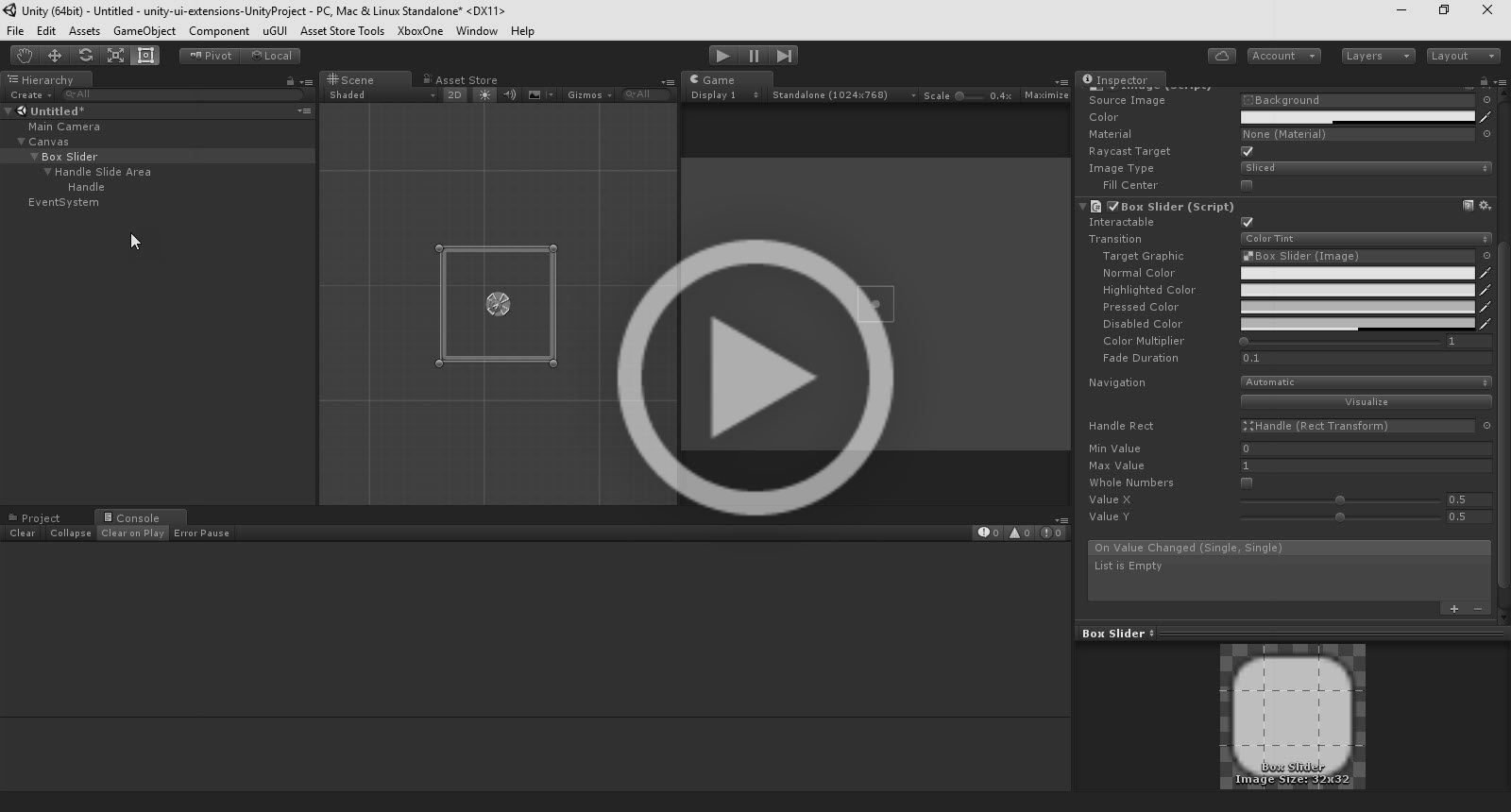This screenshot has width=1511, height=812.
Task: Pick Pressed Color with eyedropper
Action: 1485,307
